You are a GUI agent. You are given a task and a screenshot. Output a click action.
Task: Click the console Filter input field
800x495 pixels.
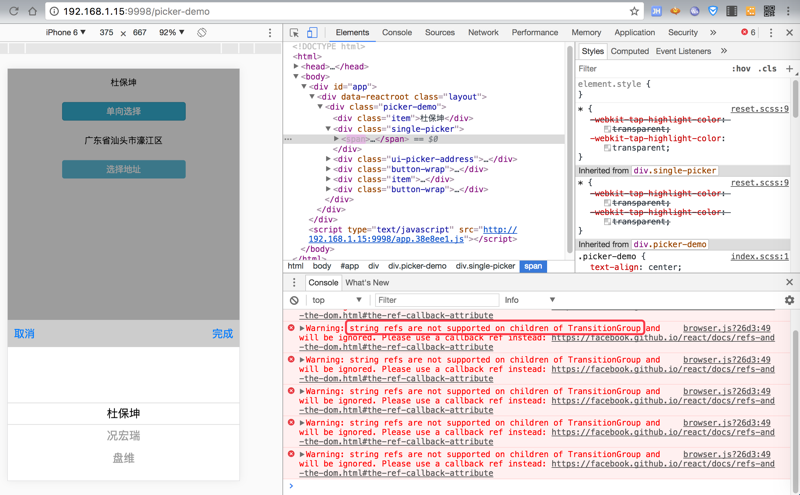coord(435,300)
